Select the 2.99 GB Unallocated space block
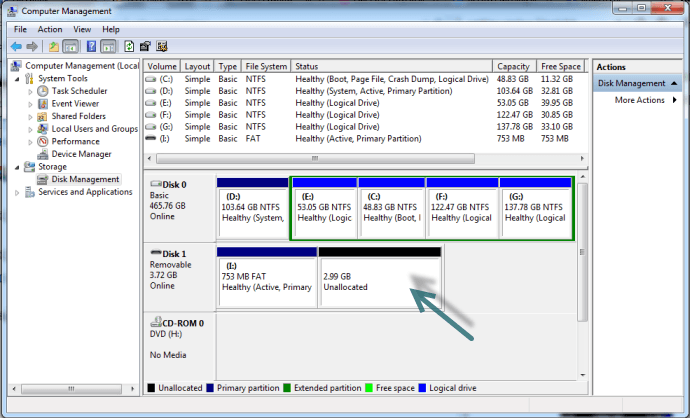 380,277
